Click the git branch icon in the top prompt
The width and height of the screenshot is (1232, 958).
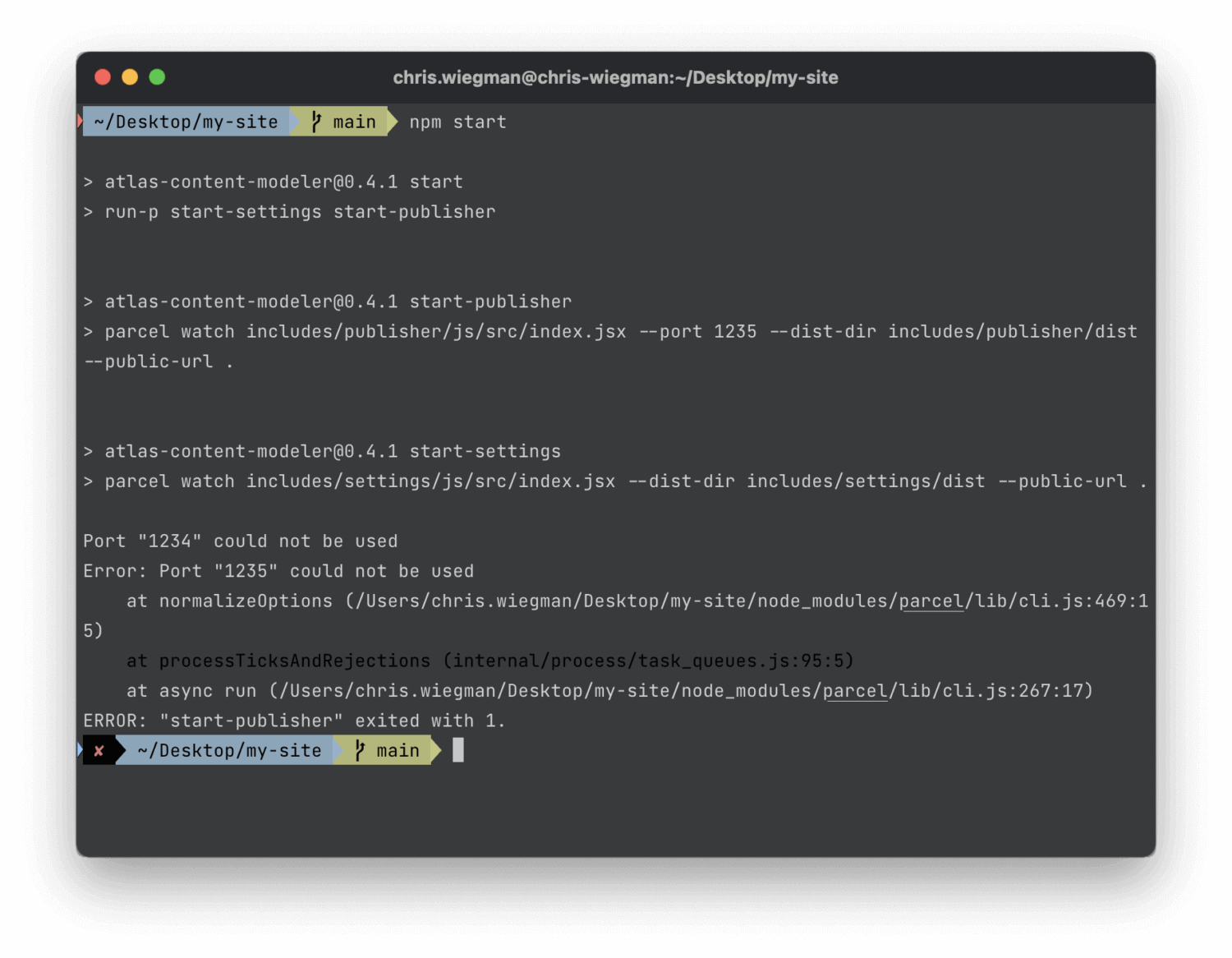click(316, 122)
